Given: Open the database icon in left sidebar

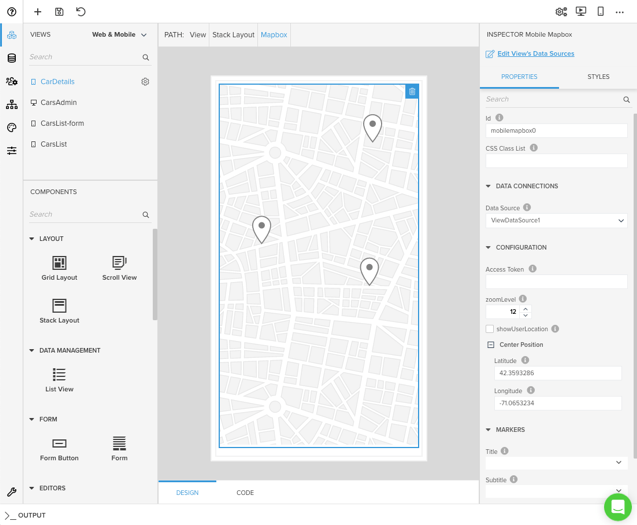Looking at the screenshot, I should point(12,58).
